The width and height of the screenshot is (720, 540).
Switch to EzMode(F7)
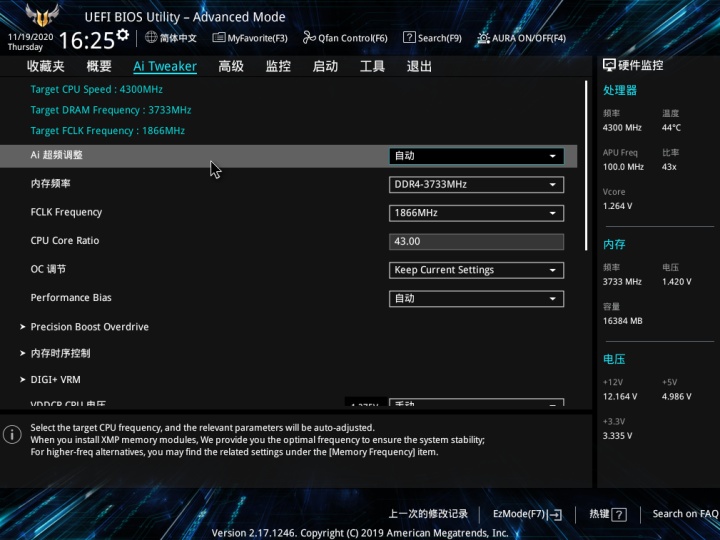coord(527,514)
